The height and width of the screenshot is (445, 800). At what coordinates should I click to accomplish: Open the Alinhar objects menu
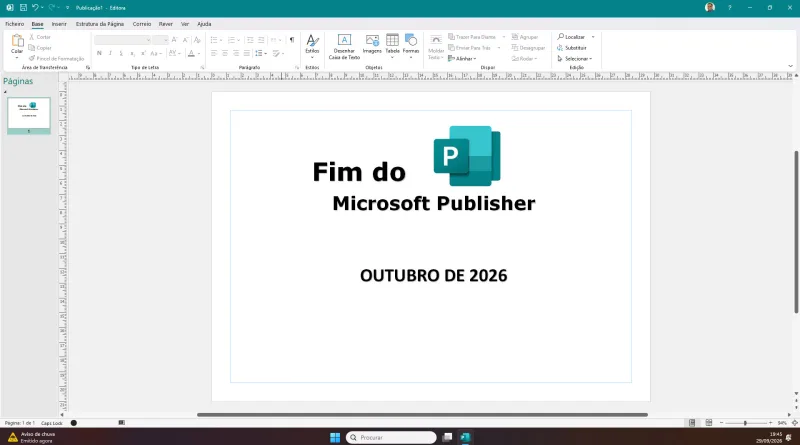[x=462, y=59]
